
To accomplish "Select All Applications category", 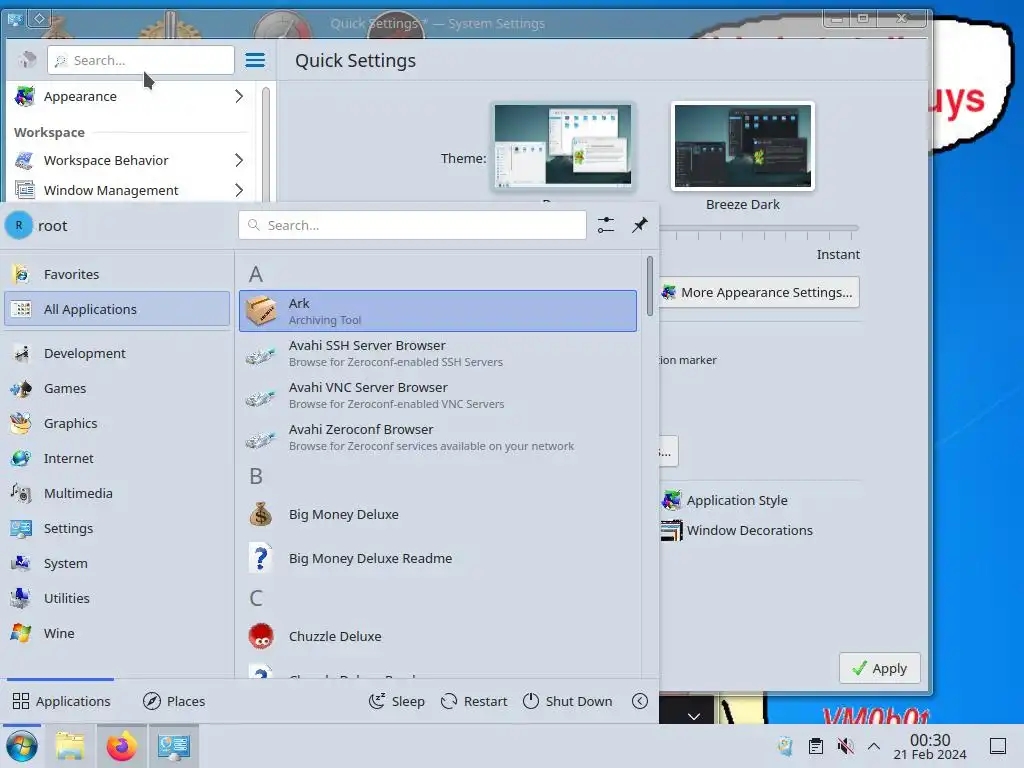I will coord(117,309).
